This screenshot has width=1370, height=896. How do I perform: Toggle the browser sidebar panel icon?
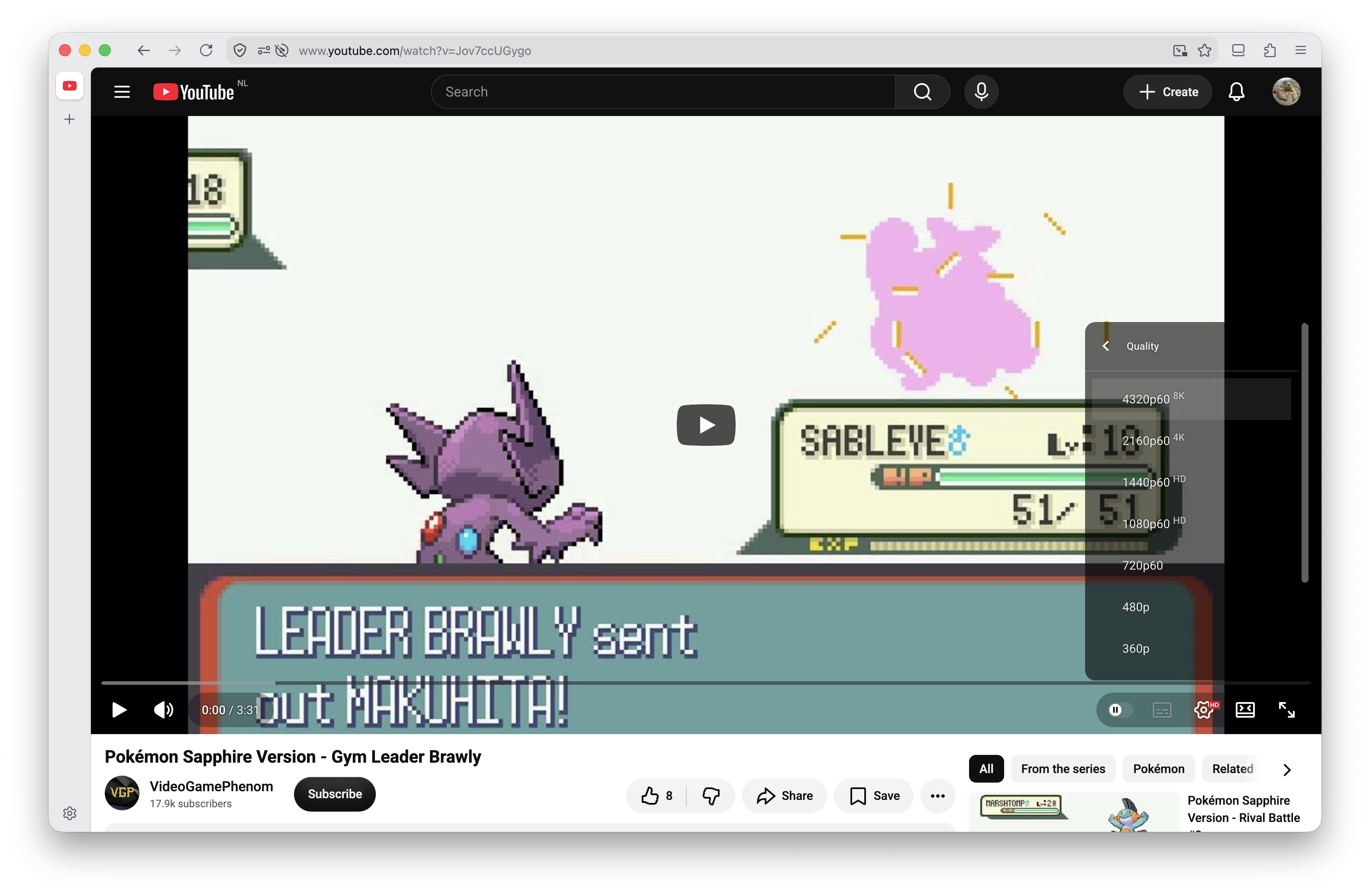tap(1238, 51)
